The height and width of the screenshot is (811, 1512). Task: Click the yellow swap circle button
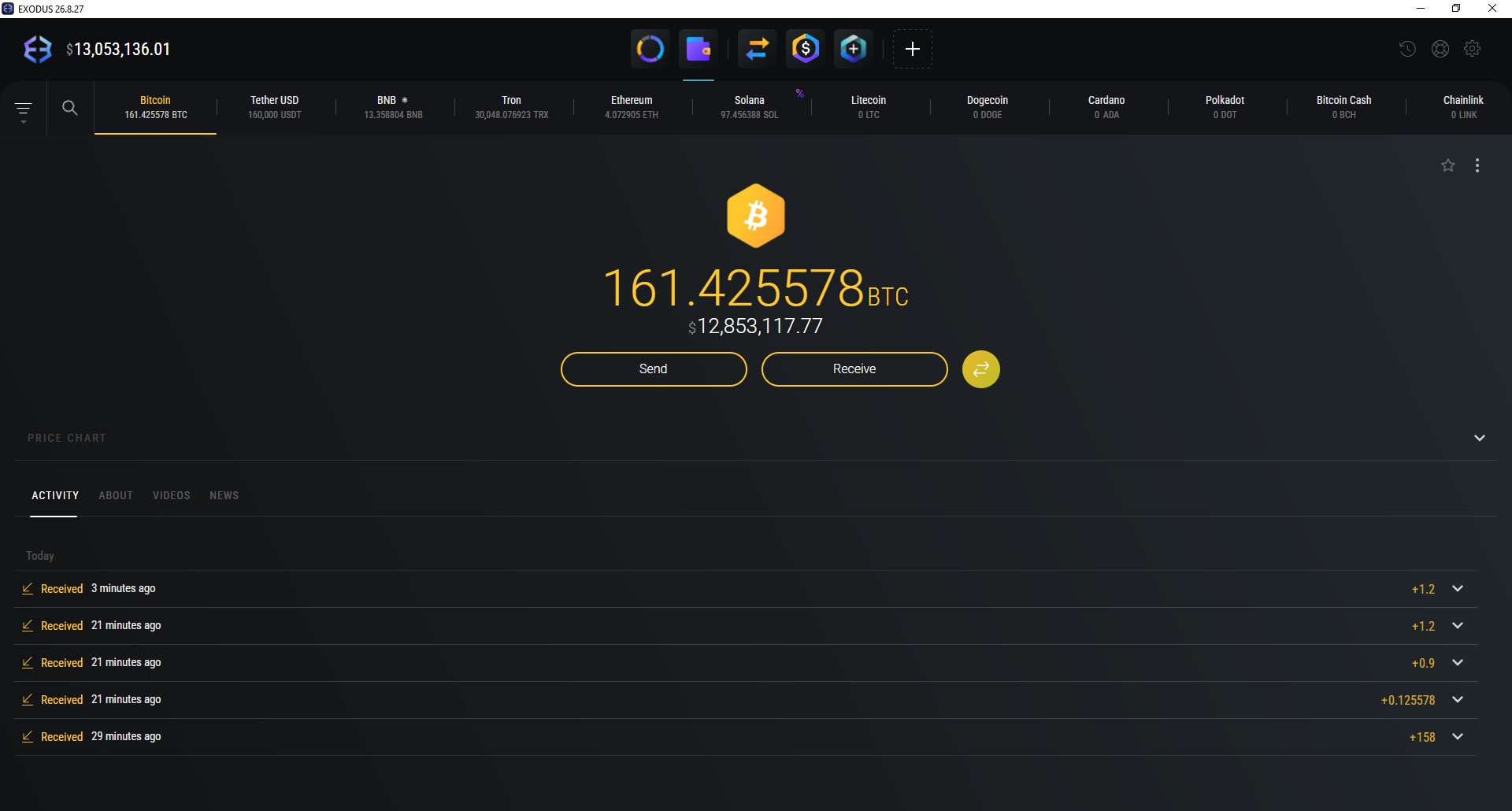pos(981,369)
